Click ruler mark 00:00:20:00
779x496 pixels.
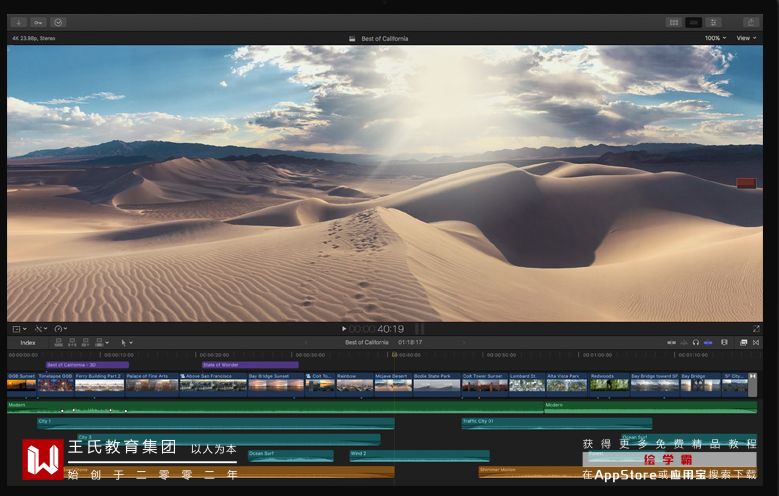(214, 355)
